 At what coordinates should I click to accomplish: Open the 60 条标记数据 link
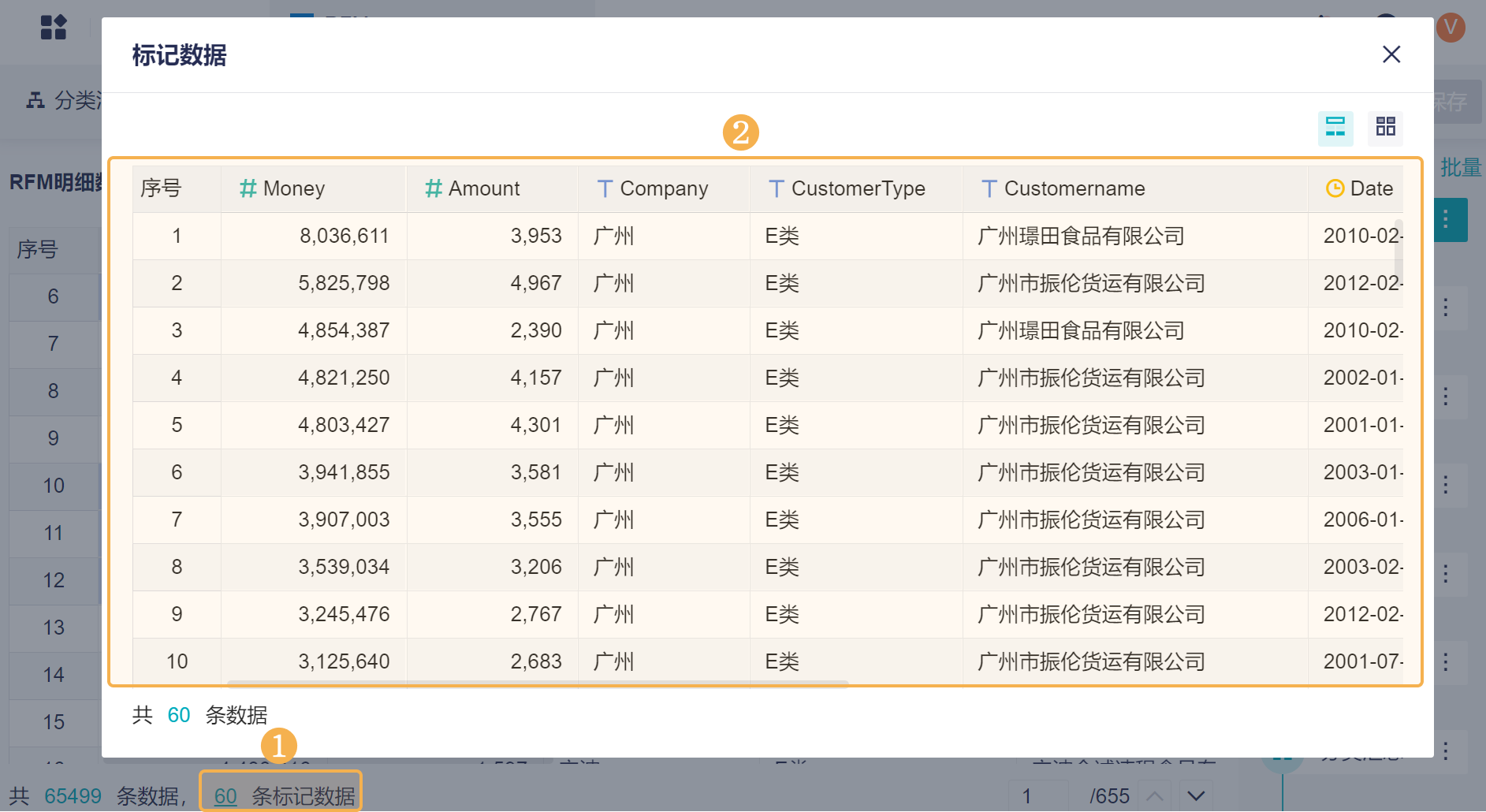pyautogui.click(x=225, y=796)
